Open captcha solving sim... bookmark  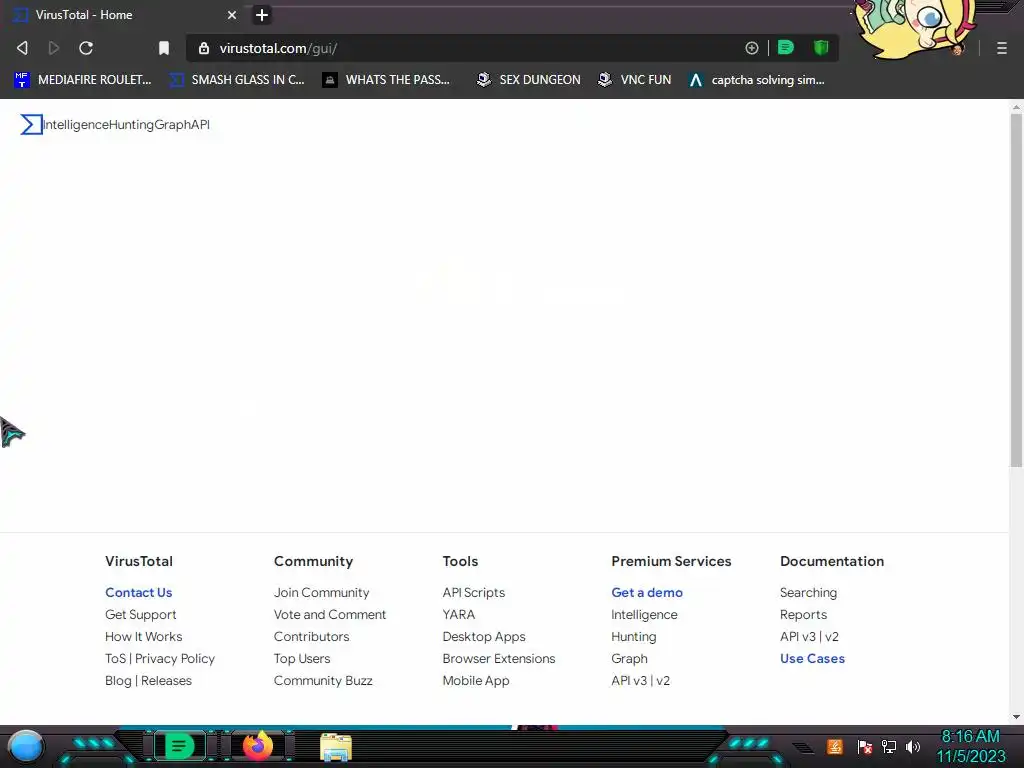[757, 80]
